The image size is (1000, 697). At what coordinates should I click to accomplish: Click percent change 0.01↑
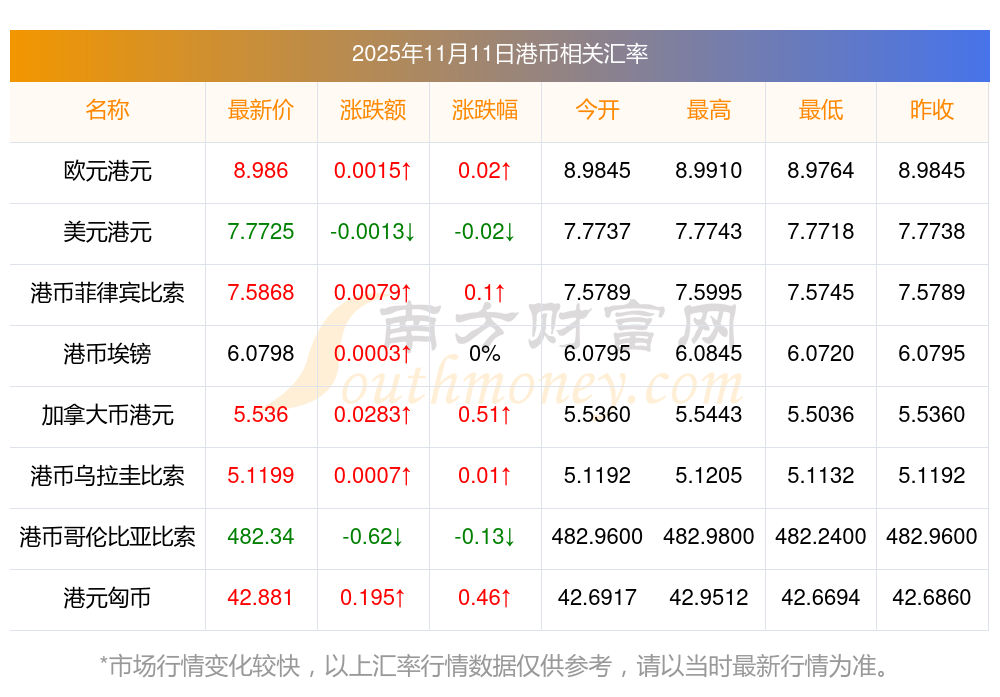(x=485, y=476)
